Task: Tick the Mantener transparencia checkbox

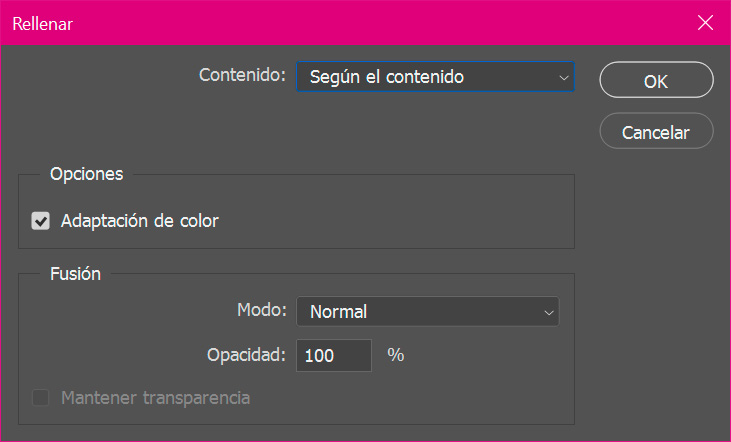Action: pos(41,398)
